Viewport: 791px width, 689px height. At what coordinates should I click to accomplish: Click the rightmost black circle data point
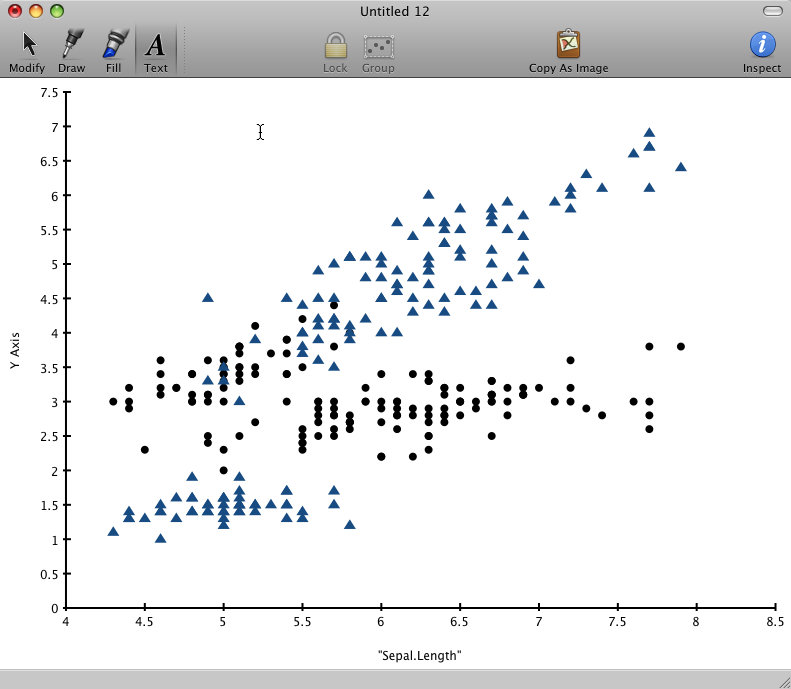pyautogui.click(x=681, y=347)
